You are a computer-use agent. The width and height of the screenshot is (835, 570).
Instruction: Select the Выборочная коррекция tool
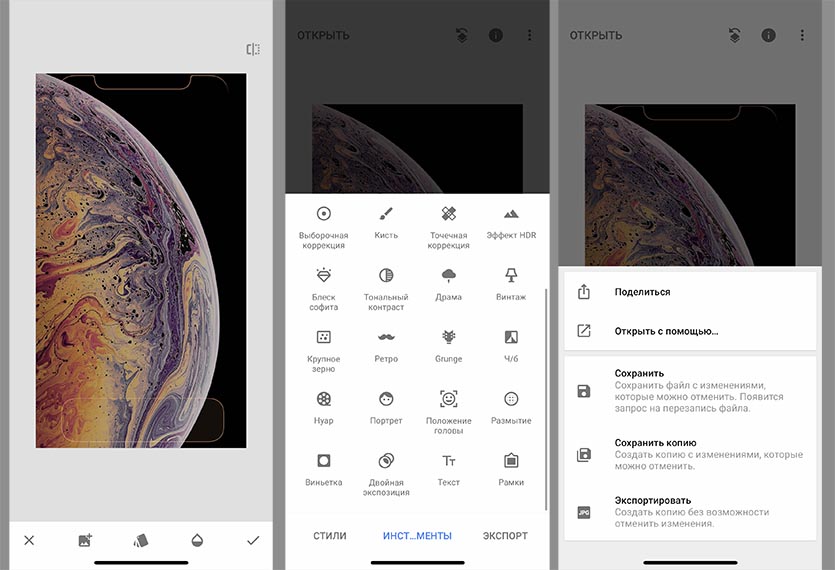(323, 227)
